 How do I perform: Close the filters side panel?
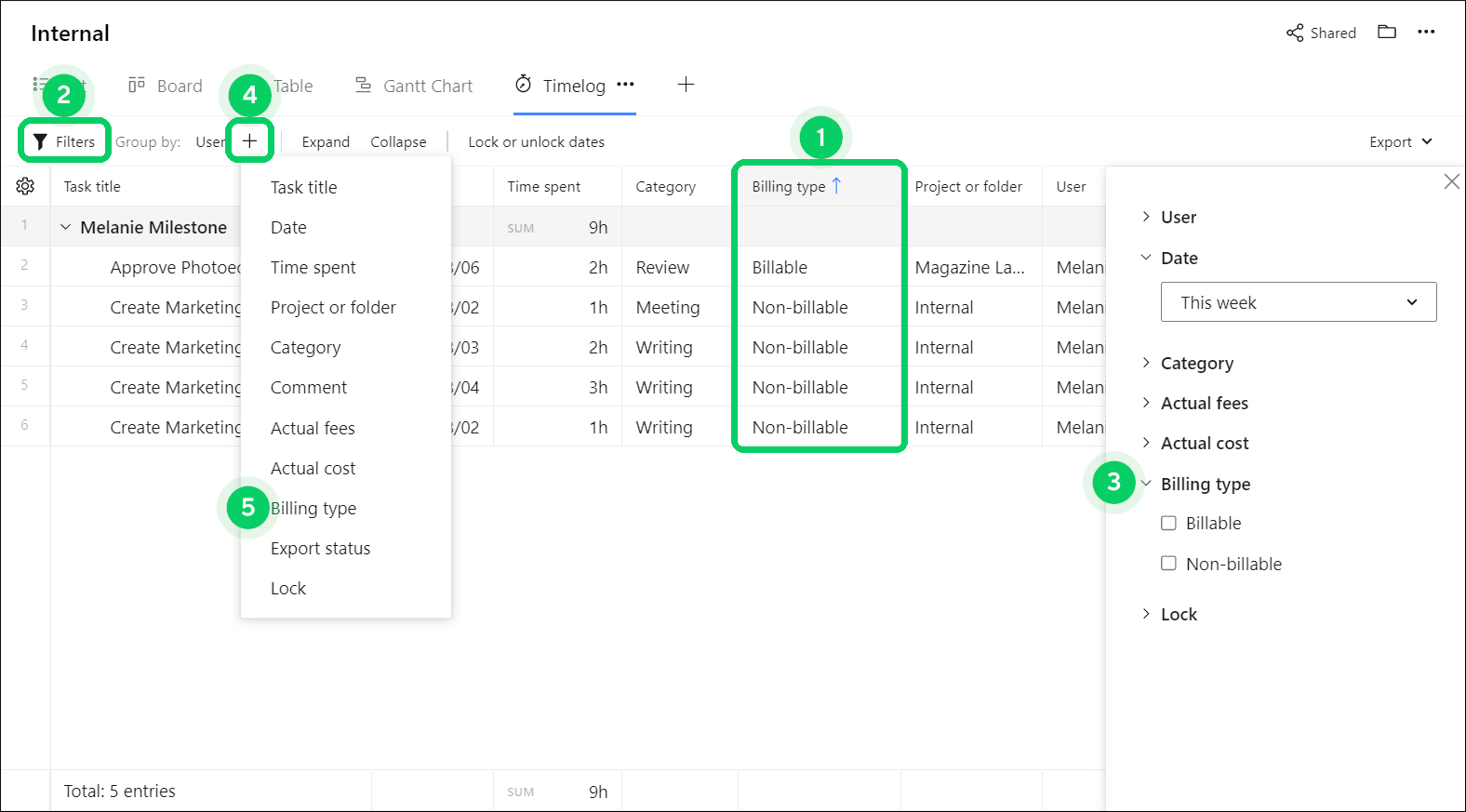(x=1451, y=181)
